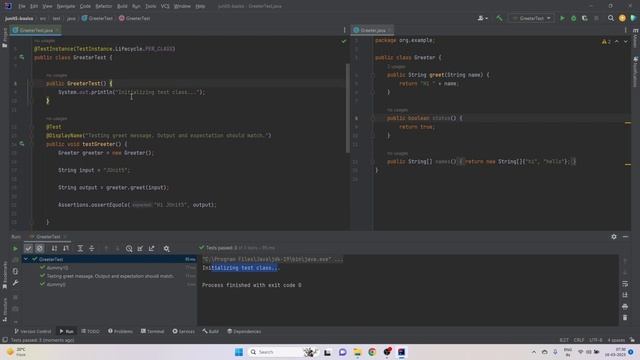Open the File menu

click(22, 6)
